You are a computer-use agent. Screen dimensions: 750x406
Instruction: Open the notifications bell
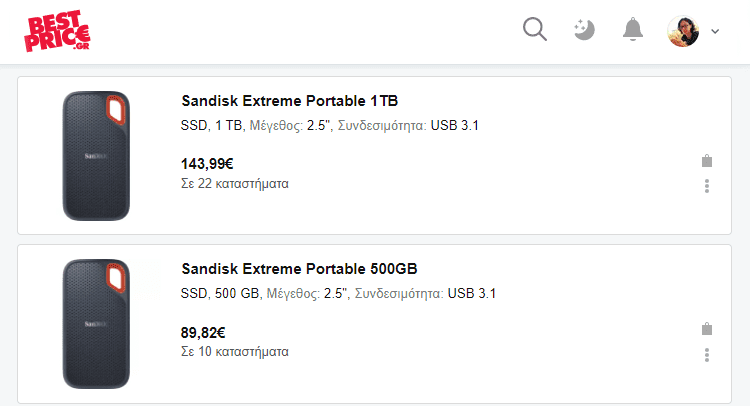point(633,30)
